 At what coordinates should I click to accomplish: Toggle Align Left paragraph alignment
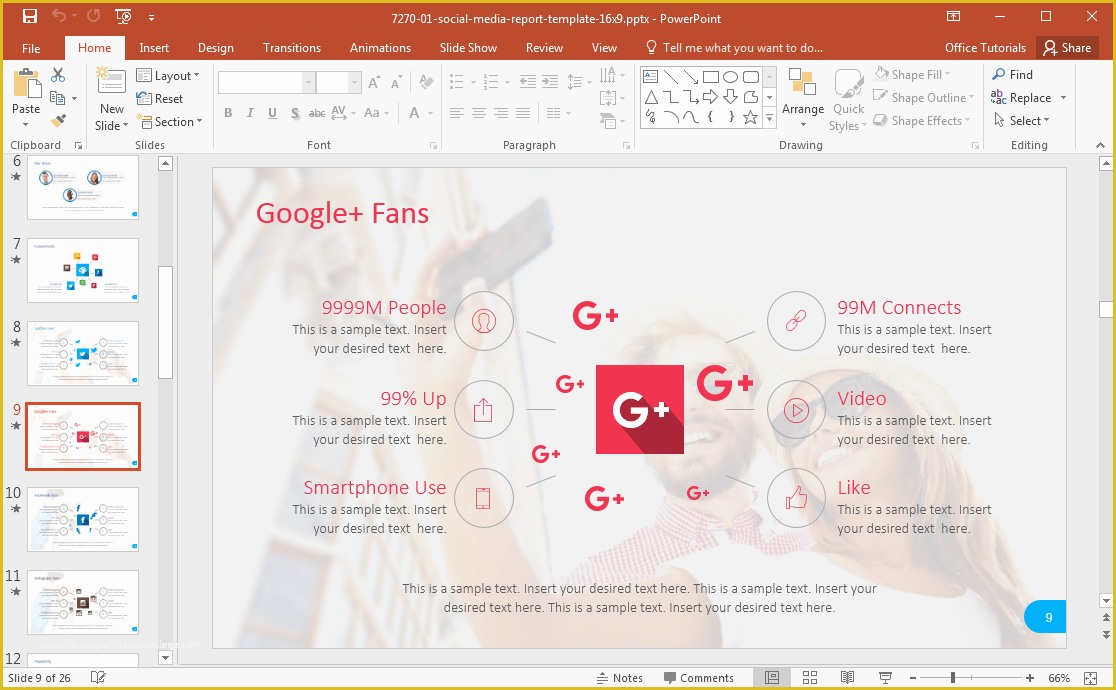click(x=457, y=113)
